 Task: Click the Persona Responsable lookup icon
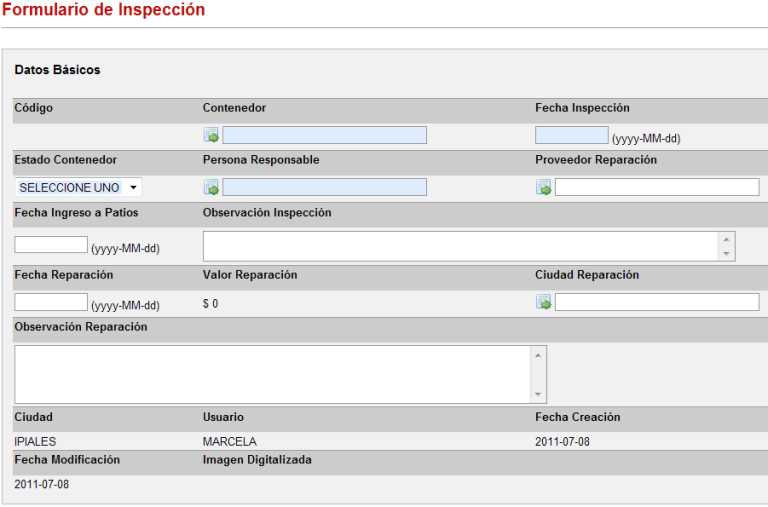click(211, 188)
